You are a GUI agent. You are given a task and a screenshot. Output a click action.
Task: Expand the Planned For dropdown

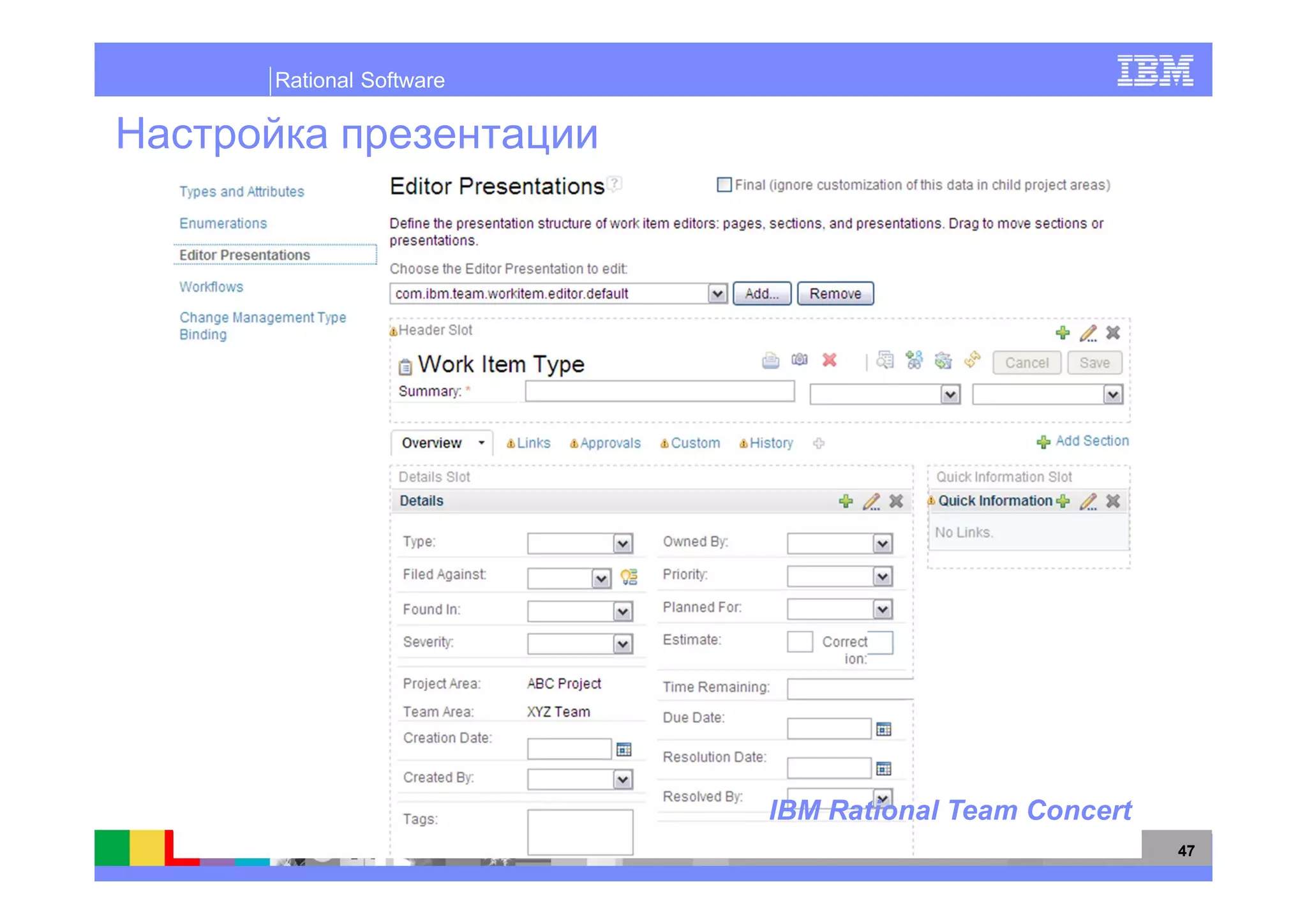tap(883, 609)
